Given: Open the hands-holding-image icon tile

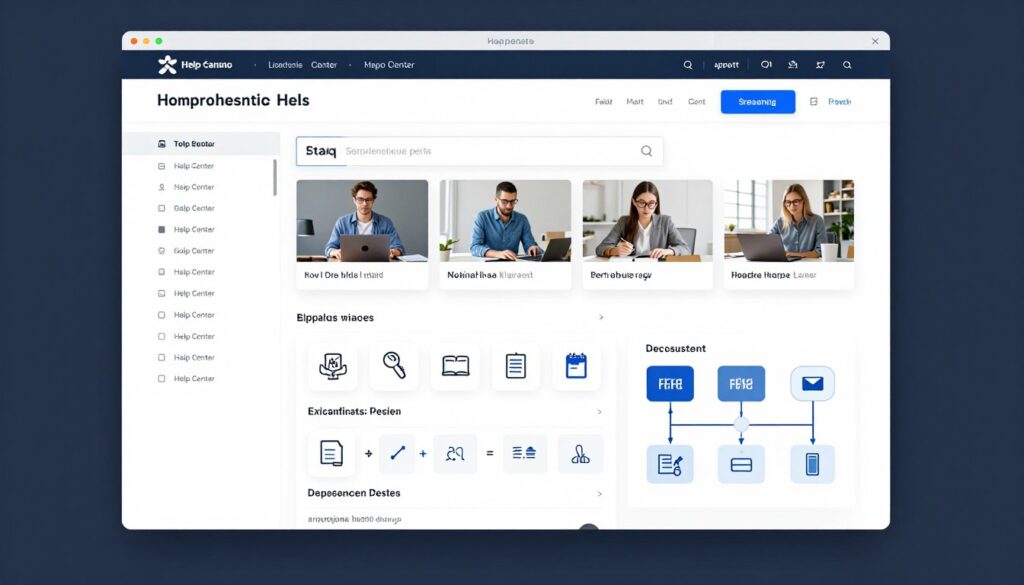Looking at the screenshot, I should coord(332,366).
